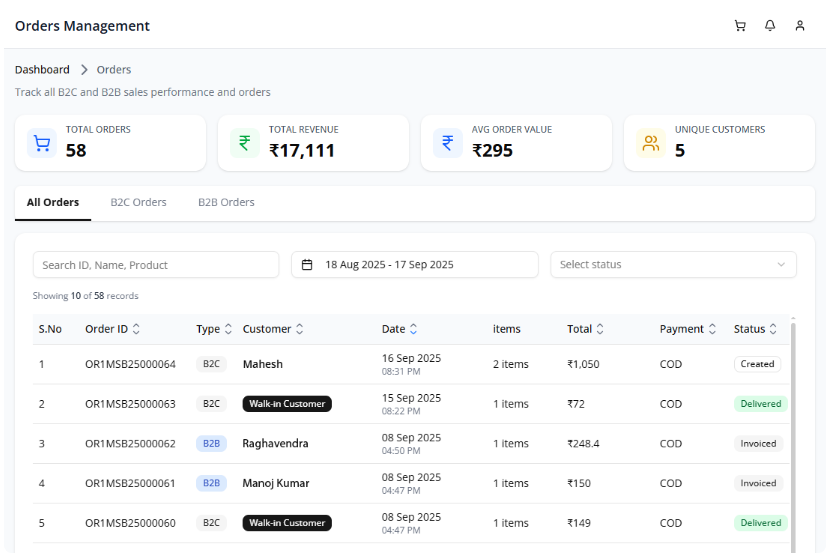The width and height of the screenshot is (829, 560).
Task: Focus the Search ID, Name, Product field
Action: tap(156, 265)
